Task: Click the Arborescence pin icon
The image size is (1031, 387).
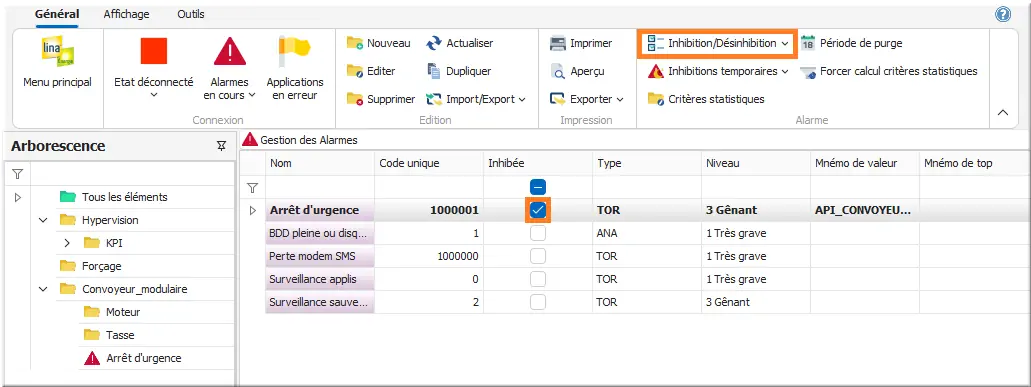Action: pos(222,146)
